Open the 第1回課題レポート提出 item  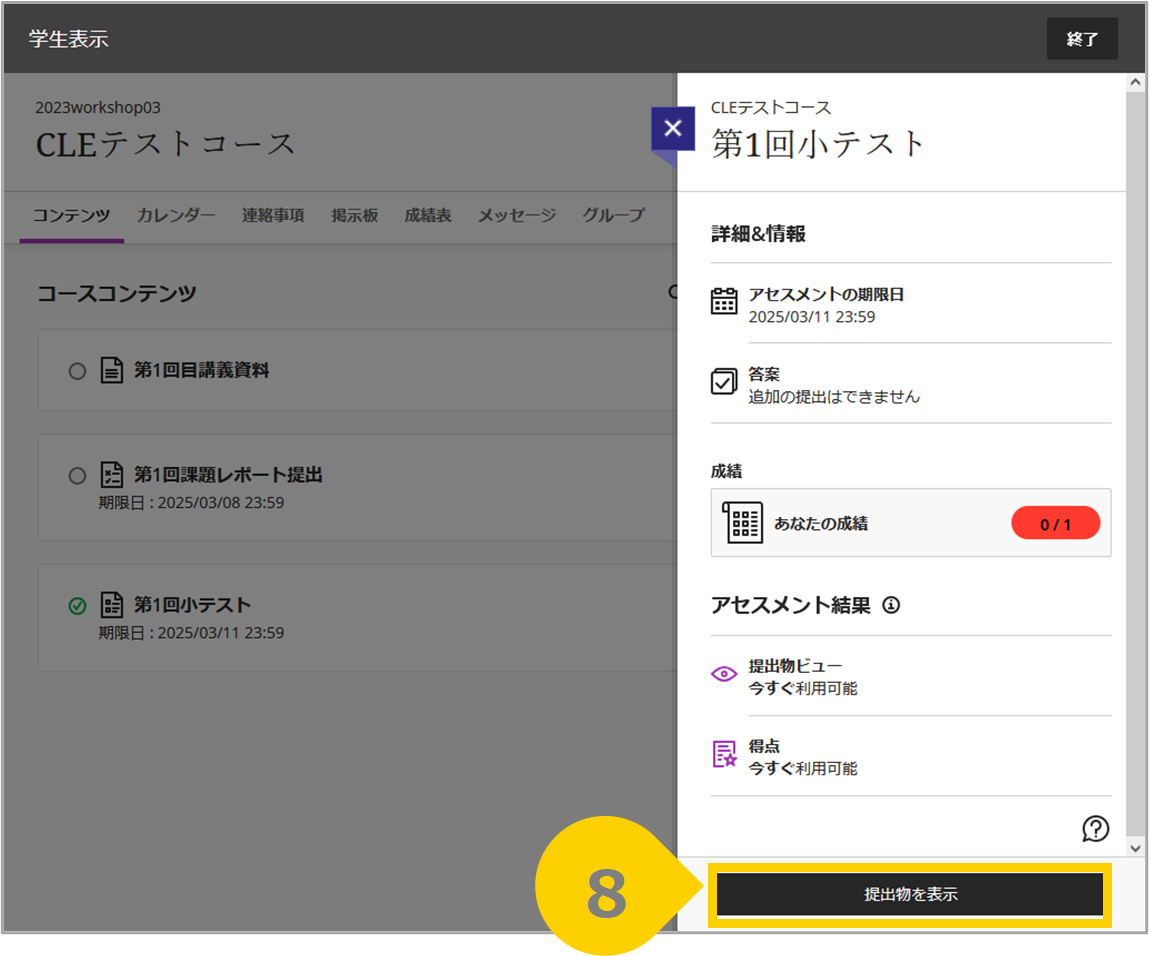point(228,475)
